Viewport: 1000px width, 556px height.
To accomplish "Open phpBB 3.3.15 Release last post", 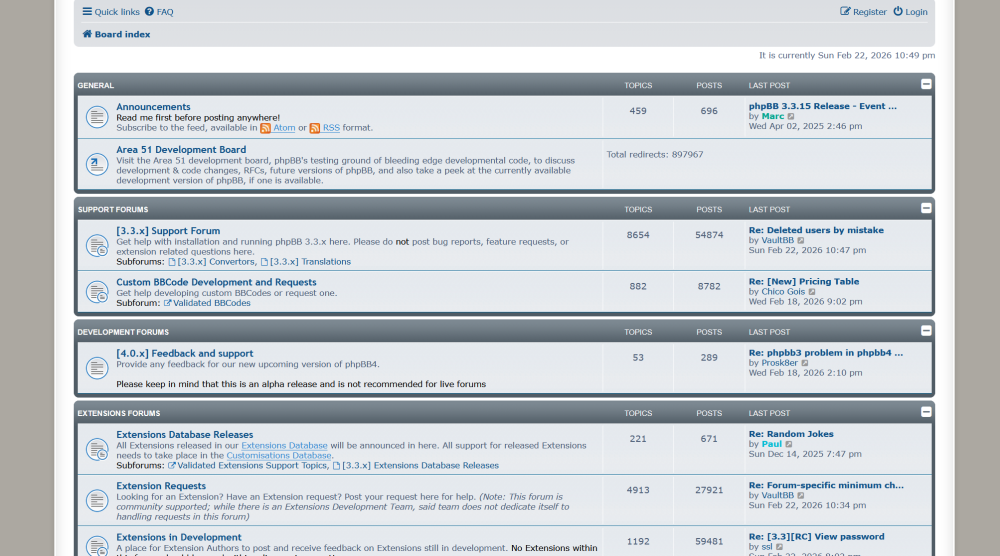I will (822, 106).
